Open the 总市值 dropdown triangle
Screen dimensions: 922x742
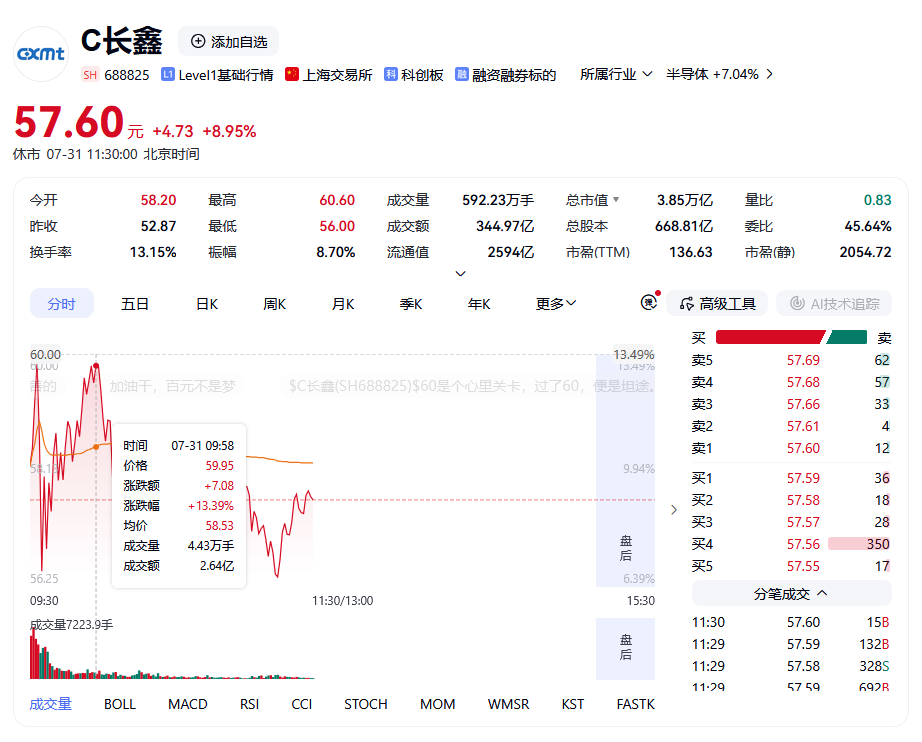[616, 199]
